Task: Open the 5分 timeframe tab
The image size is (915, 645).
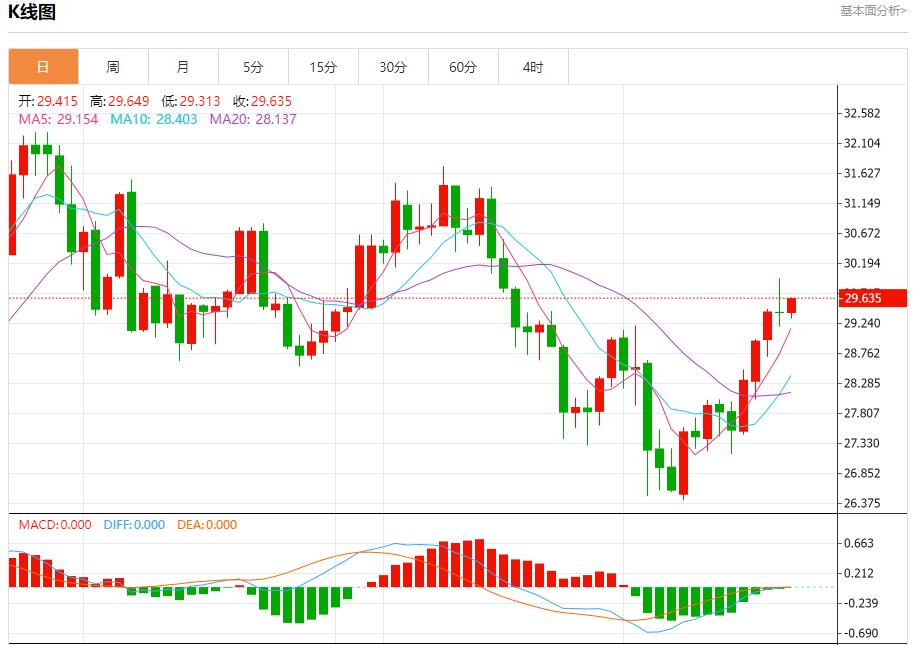Action: [x=253, y=67]
